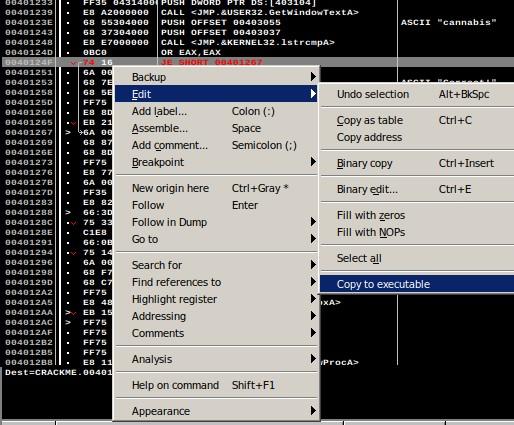Select Undo selection entry

tap(417, 94)
